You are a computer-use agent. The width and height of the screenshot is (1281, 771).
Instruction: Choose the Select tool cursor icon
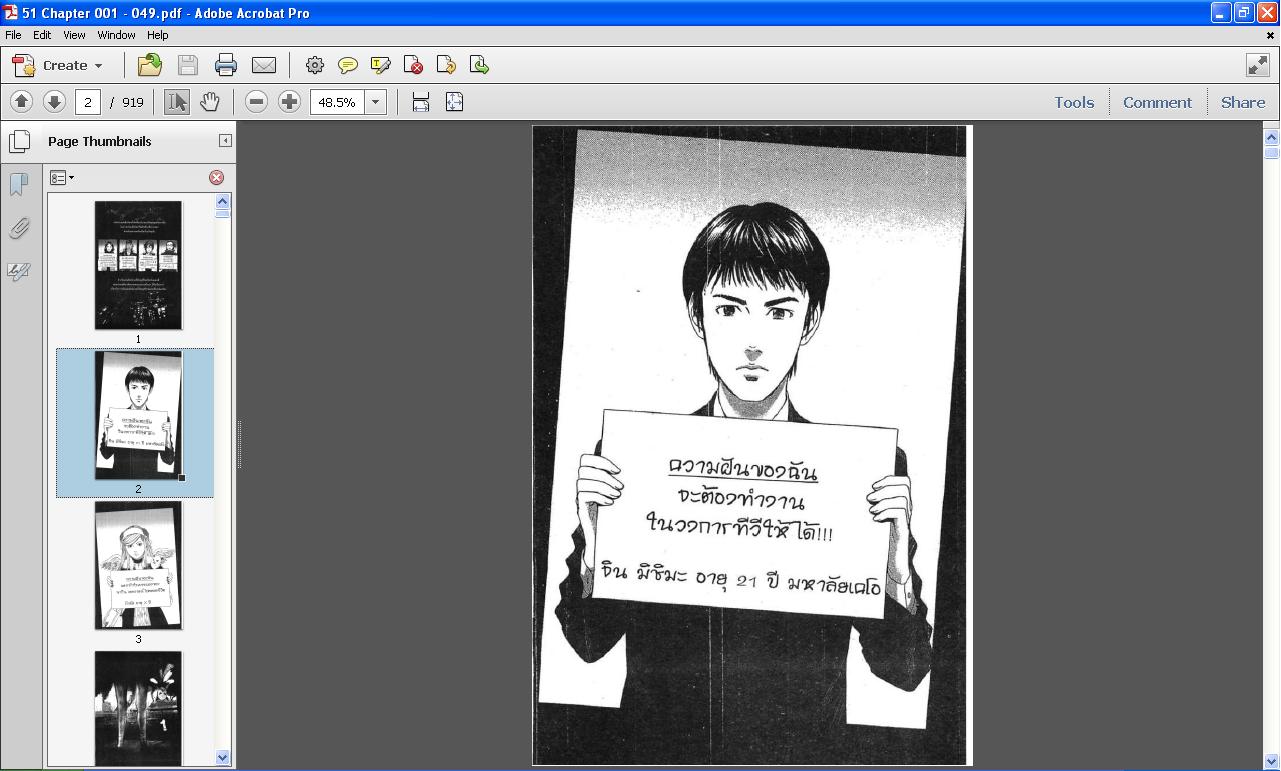177,102
